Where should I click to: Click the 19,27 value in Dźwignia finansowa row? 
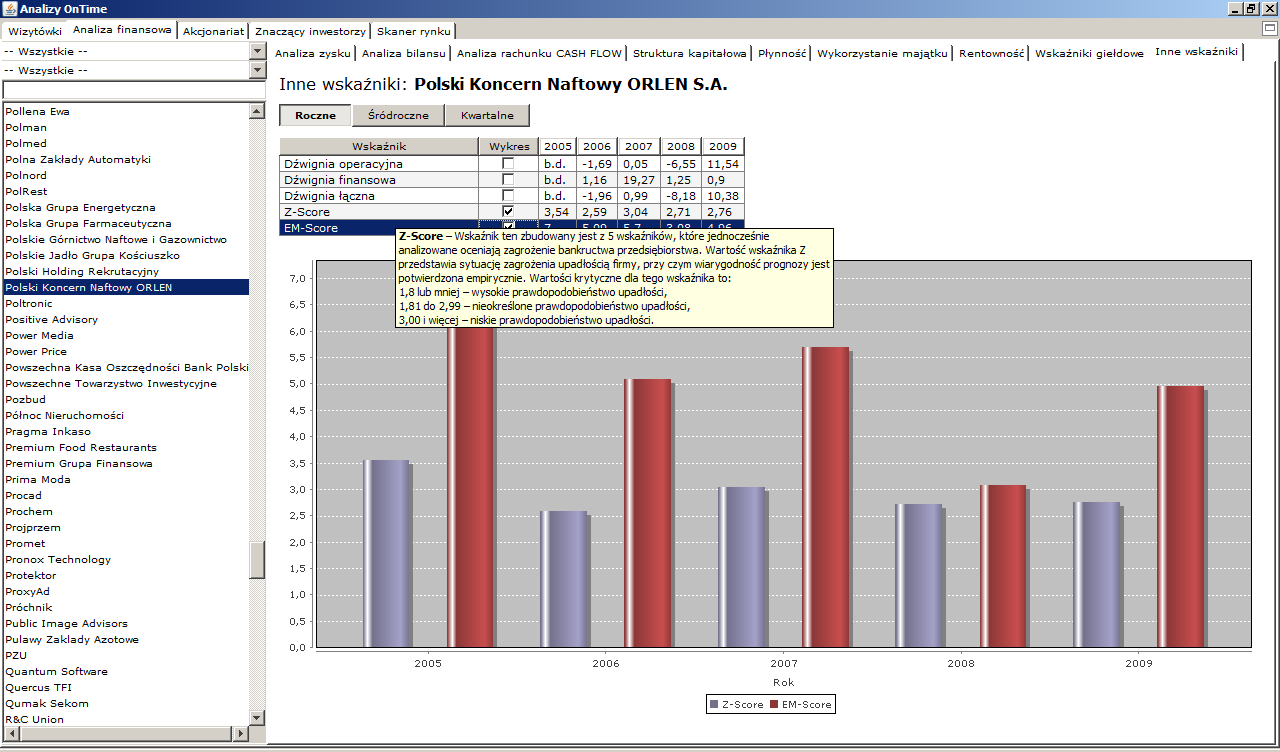639,180
